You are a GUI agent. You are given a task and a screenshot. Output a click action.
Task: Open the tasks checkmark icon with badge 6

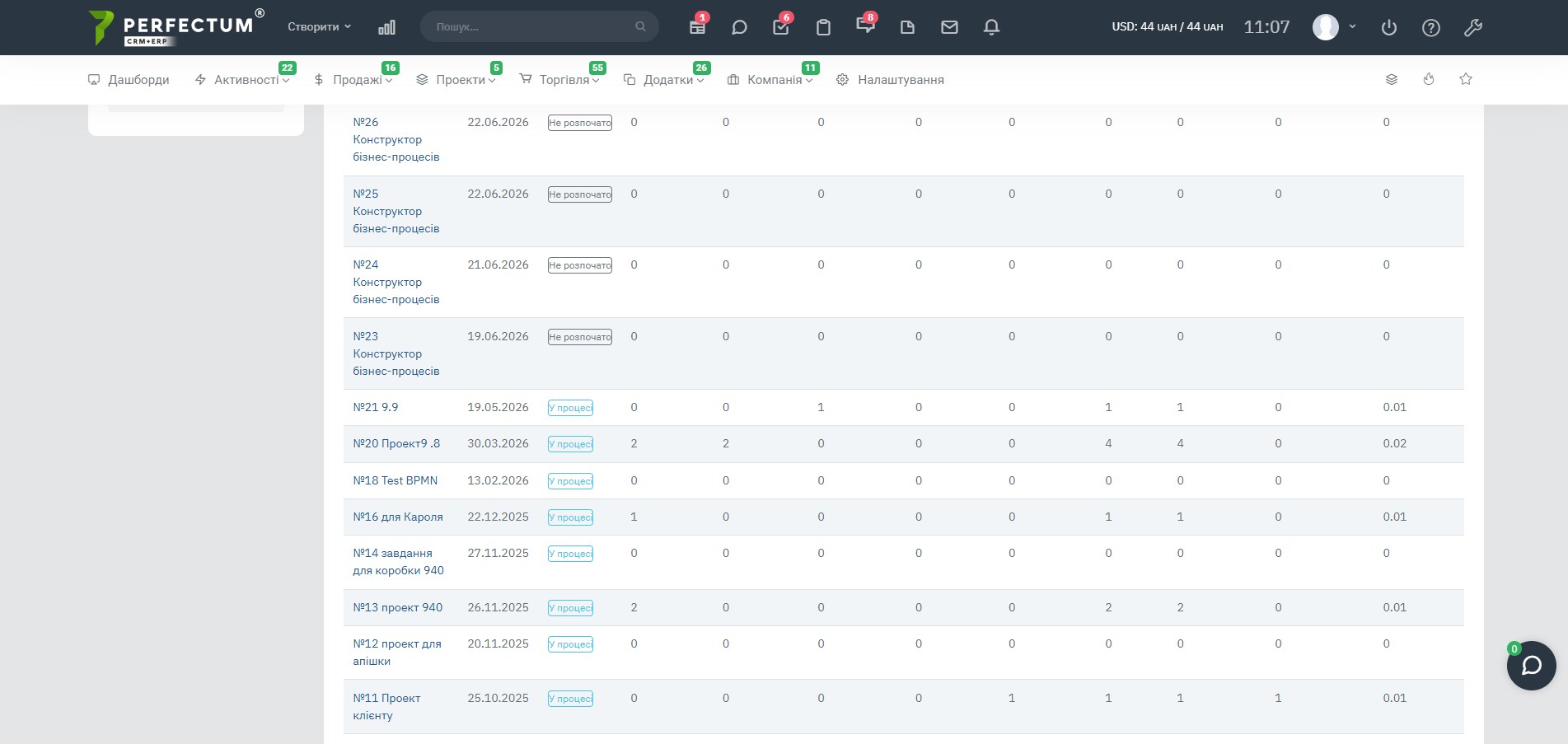781,27
